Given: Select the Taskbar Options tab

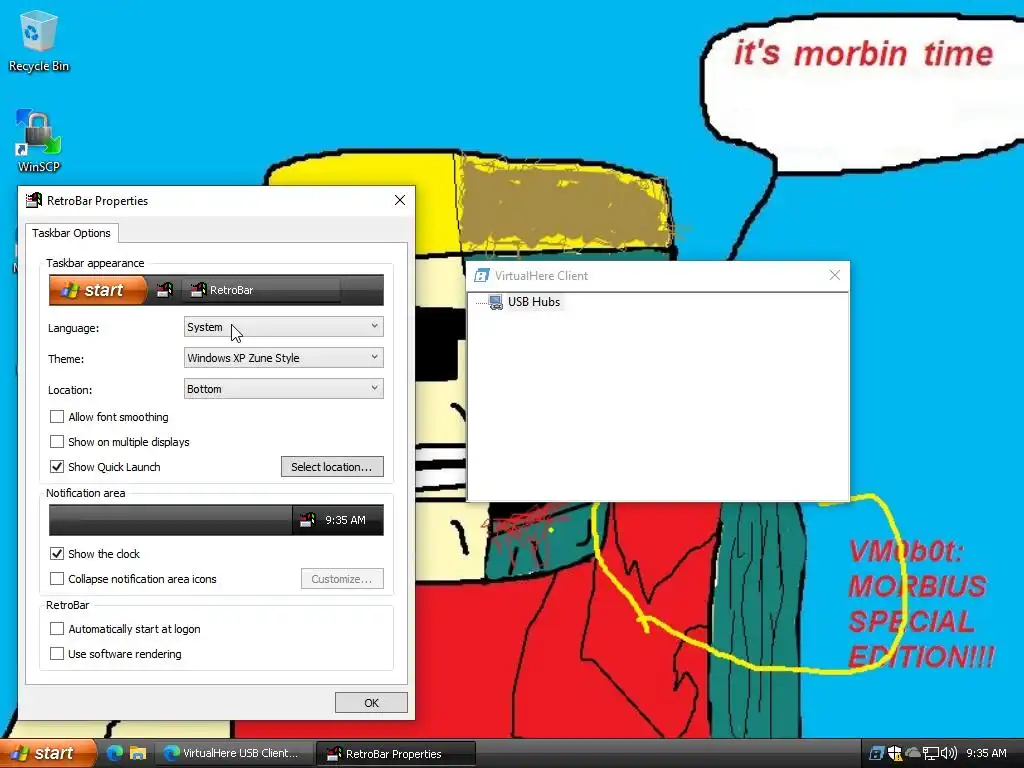Looking at the screenshot, I should [72, 233].
